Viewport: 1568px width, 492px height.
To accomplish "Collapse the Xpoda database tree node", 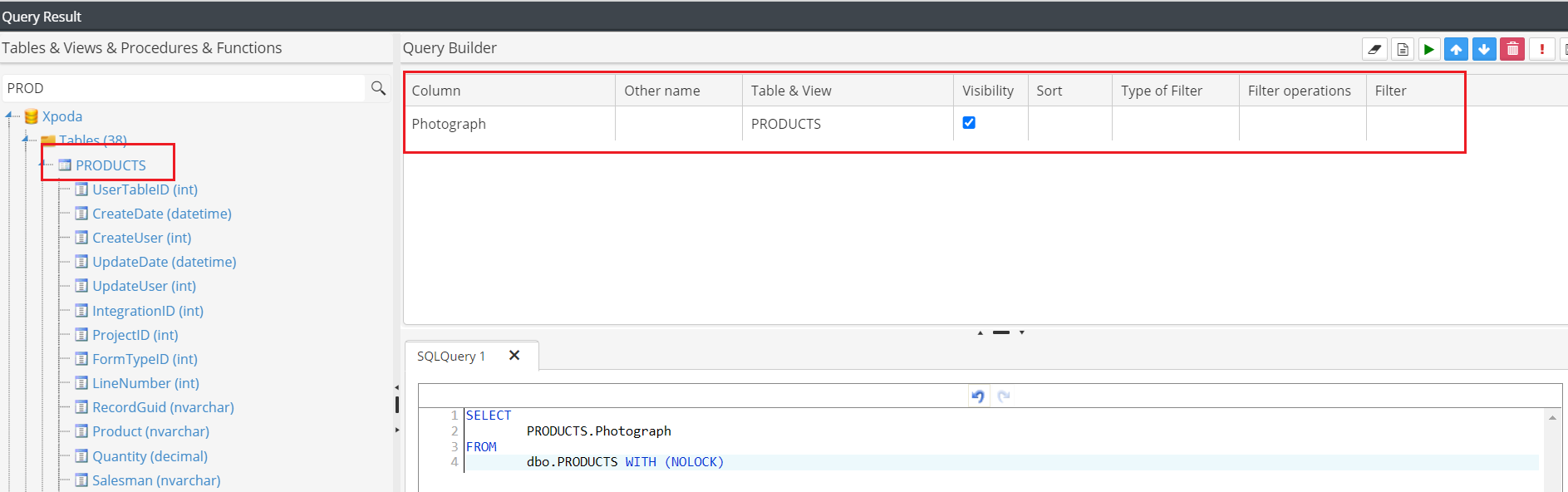I will click(x=9, y=116).
